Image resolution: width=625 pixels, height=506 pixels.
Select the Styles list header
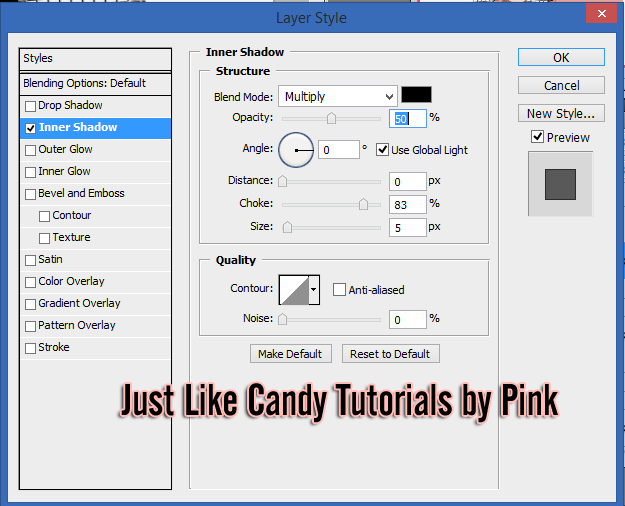click(95, 59)
